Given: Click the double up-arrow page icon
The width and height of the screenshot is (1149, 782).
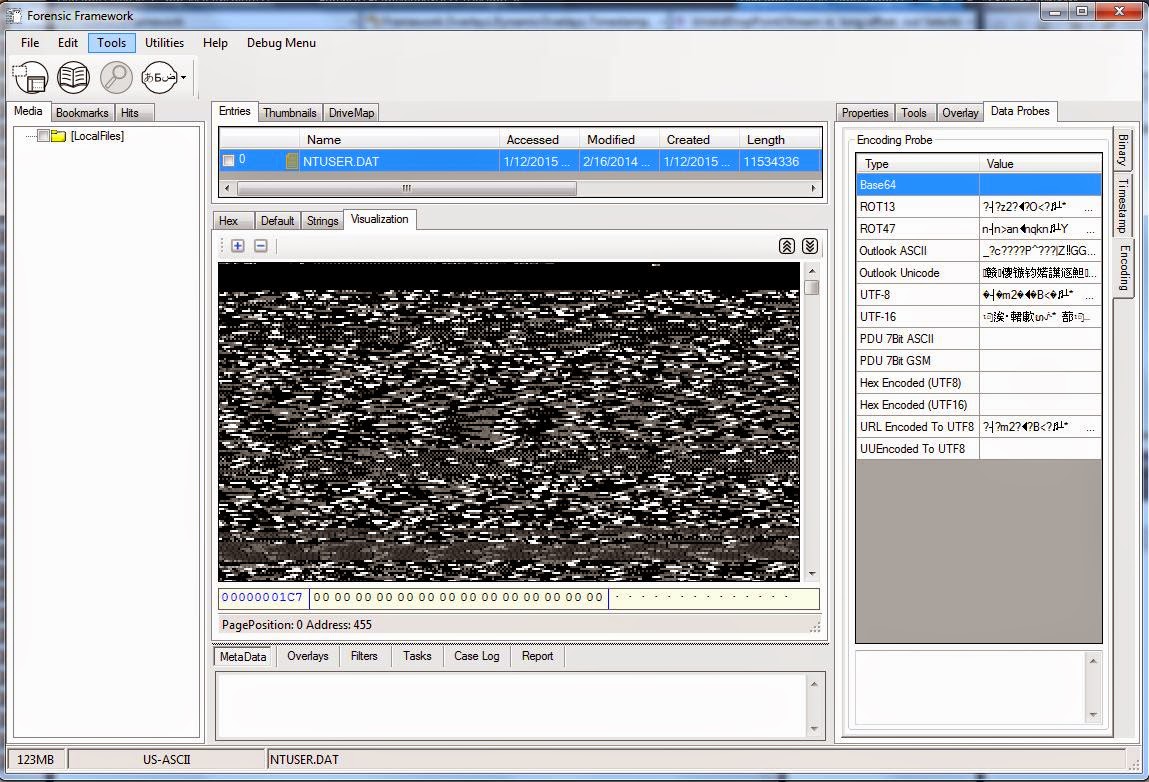Looking at the screenshot, I should click(787, 246).
